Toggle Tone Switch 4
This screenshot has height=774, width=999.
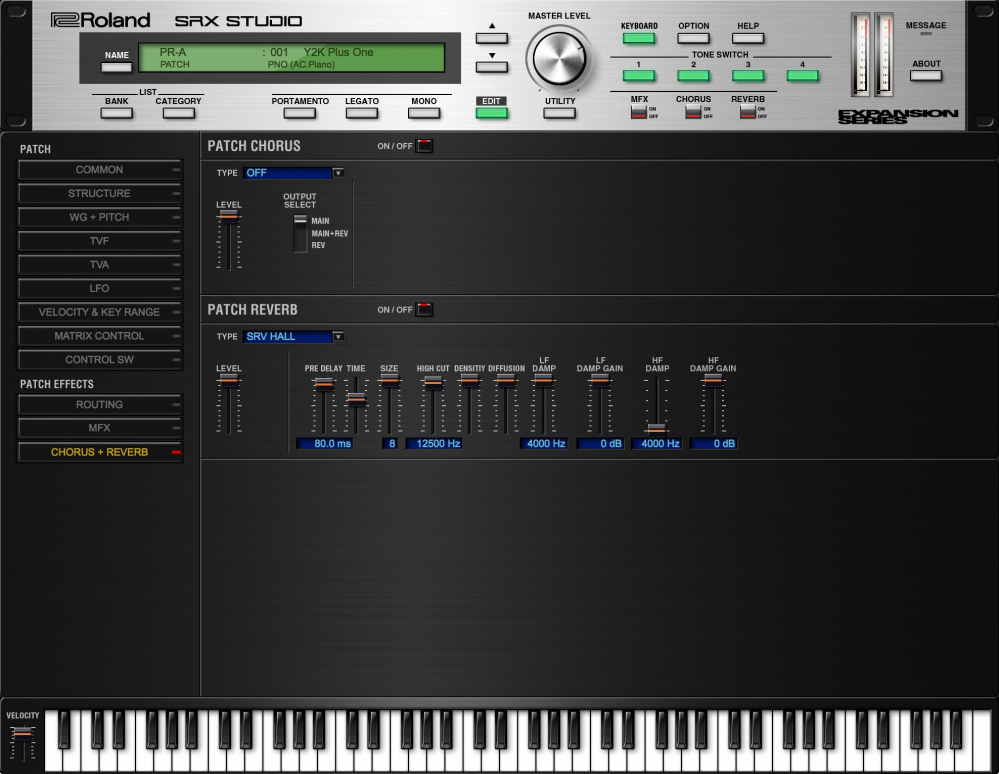(802, 75)
